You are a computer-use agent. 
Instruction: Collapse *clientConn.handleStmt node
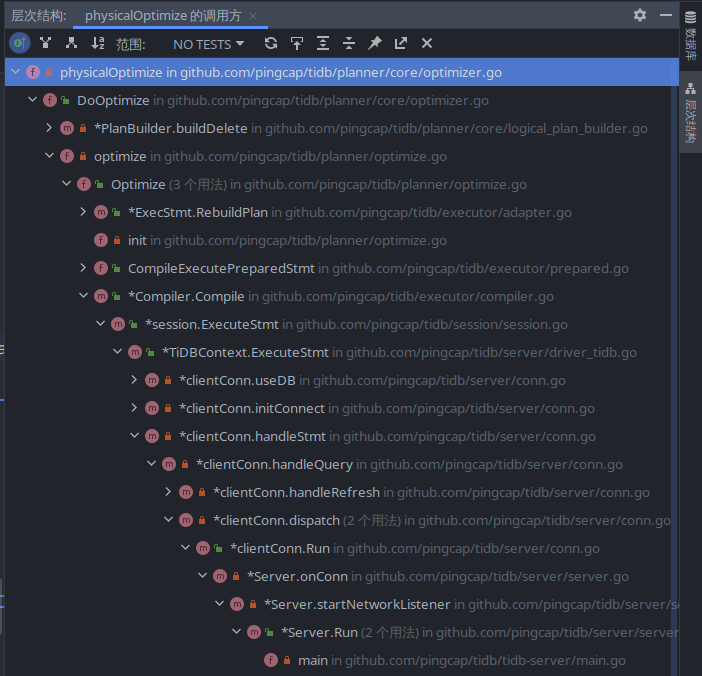point(135,436)
